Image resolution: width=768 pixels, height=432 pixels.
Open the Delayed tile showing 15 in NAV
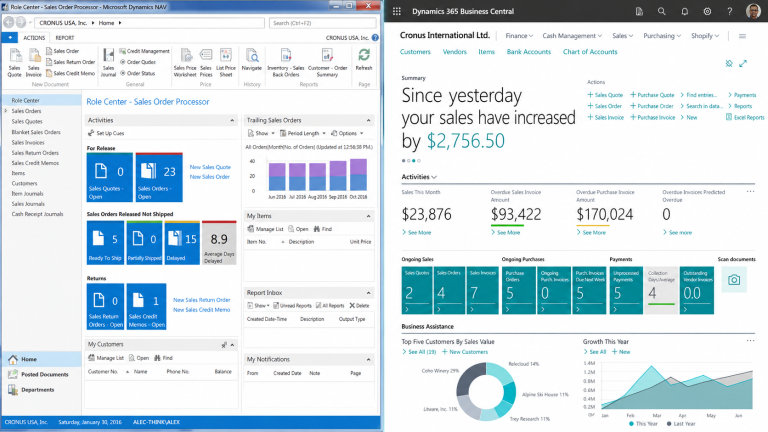pyautogui.click(x=182, y=243)
